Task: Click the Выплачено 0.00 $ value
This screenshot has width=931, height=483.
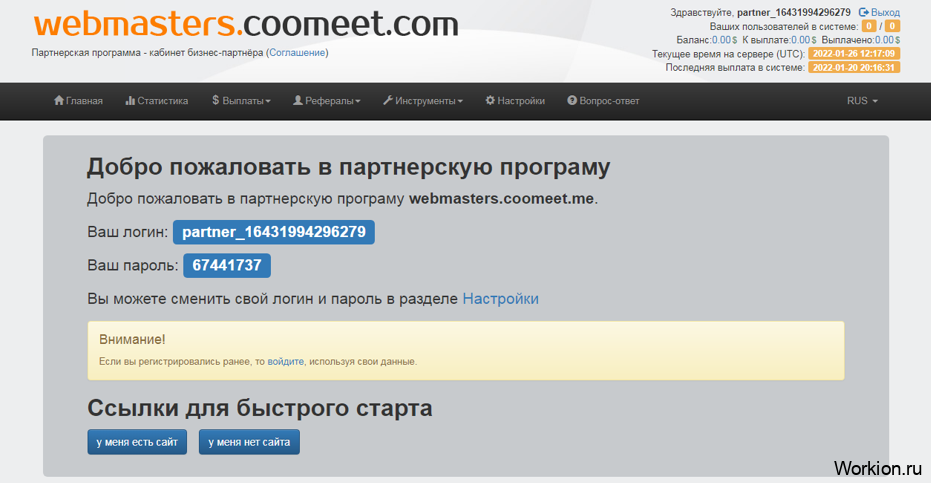Action: coord(888,40)
